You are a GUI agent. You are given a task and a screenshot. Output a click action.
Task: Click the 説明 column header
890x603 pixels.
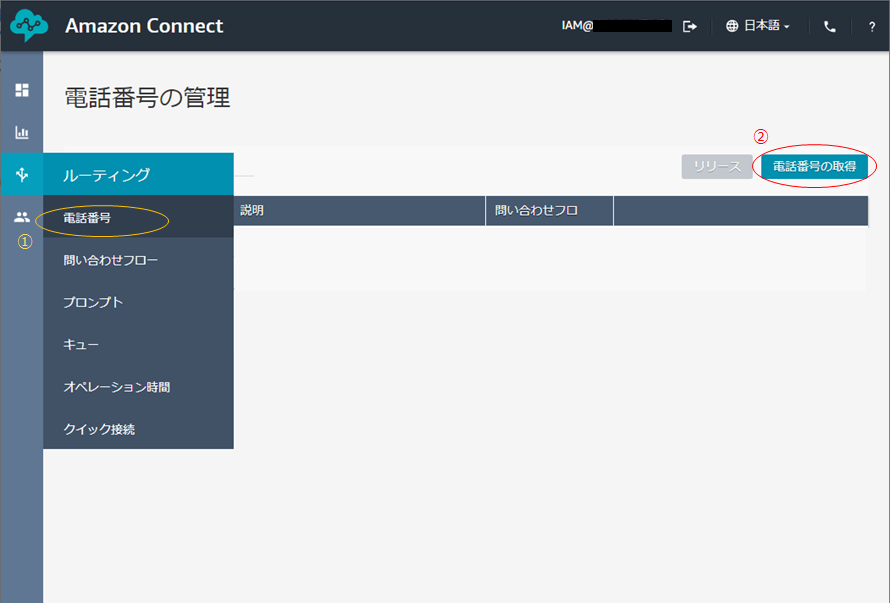359,211
